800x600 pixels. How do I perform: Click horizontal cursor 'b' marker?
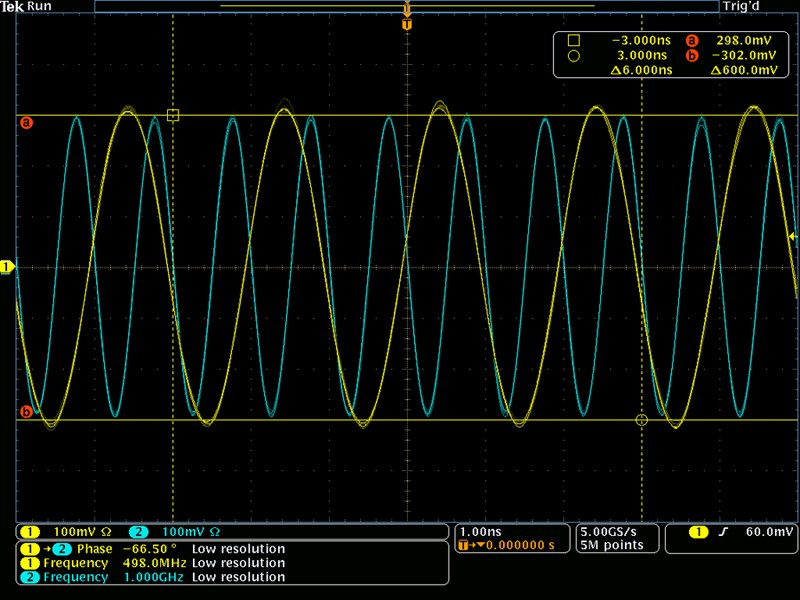pyautogui.click(x=27, y=412)
